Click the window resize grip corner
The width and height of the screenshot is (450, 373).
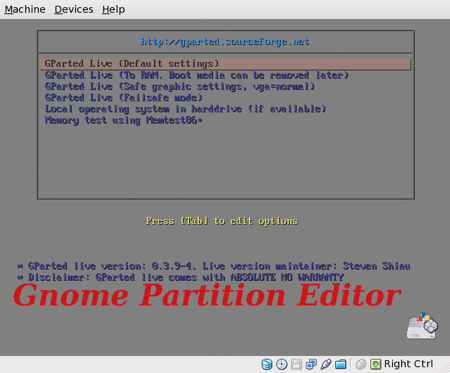click(x=444, y=367)
